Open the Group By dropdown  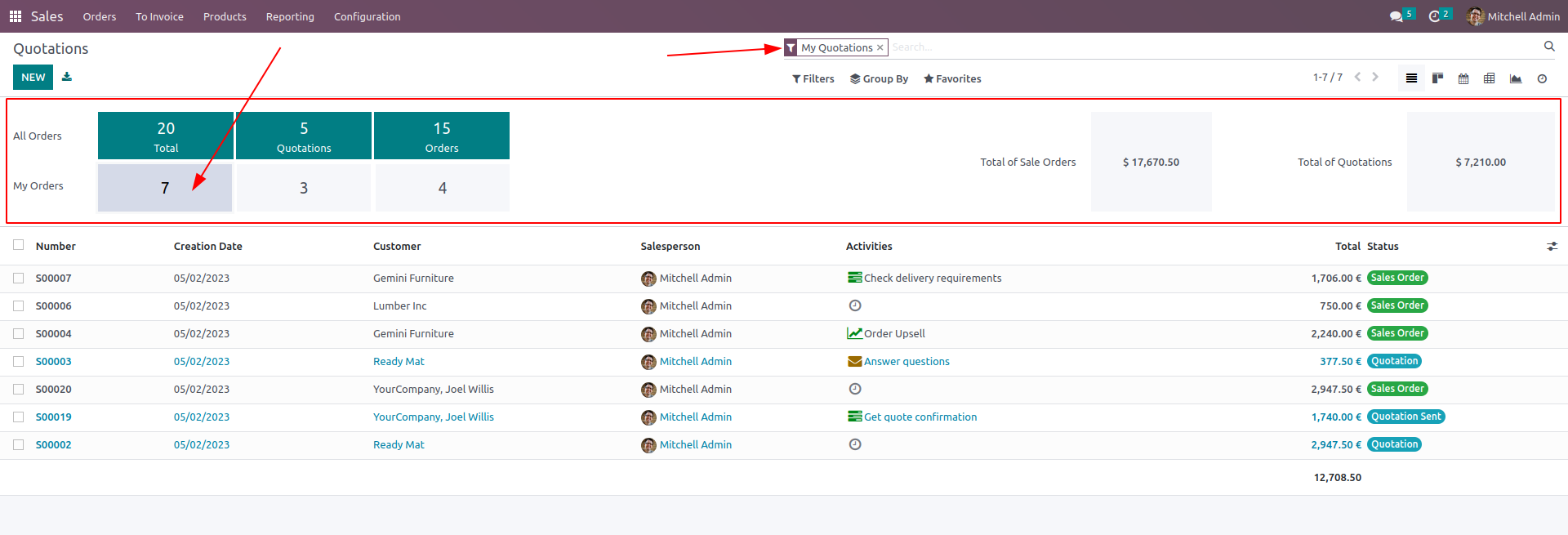point(879,78)
